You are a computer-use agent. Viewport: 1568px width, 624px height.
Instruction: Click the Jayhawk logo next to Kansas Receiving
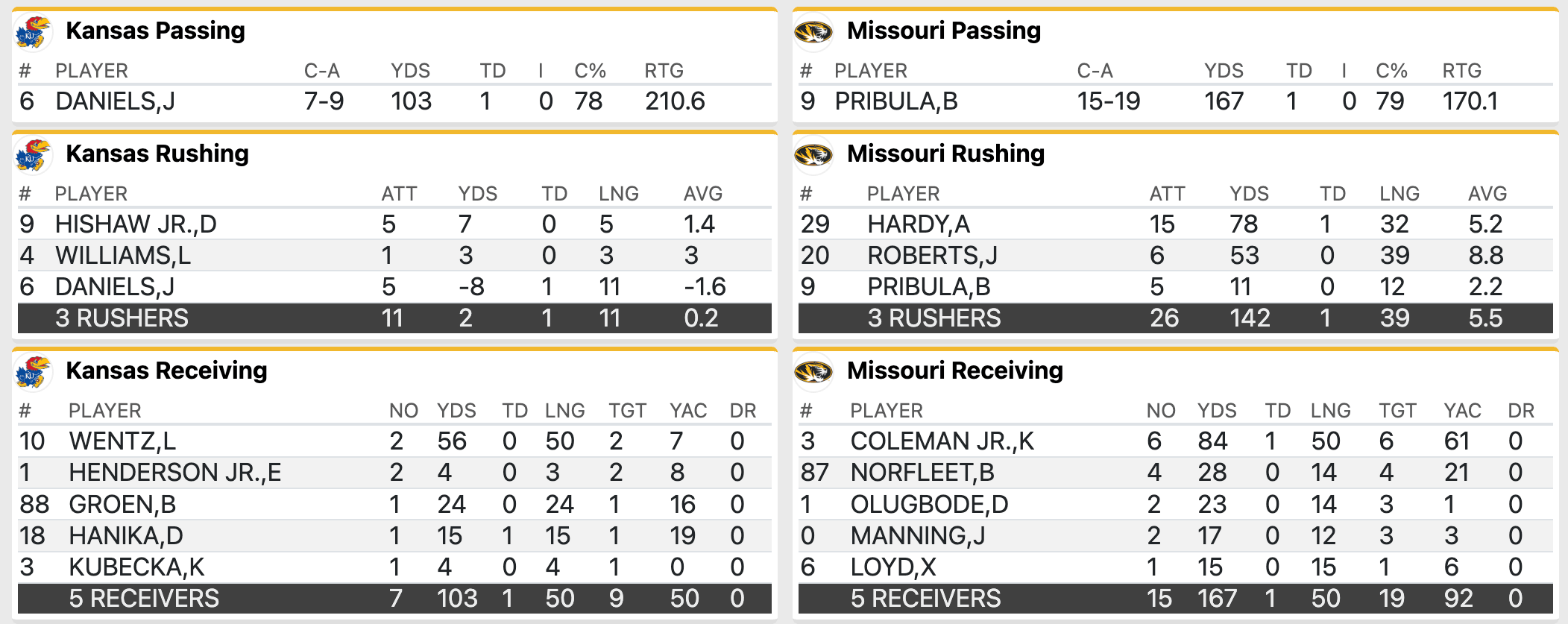33,372
